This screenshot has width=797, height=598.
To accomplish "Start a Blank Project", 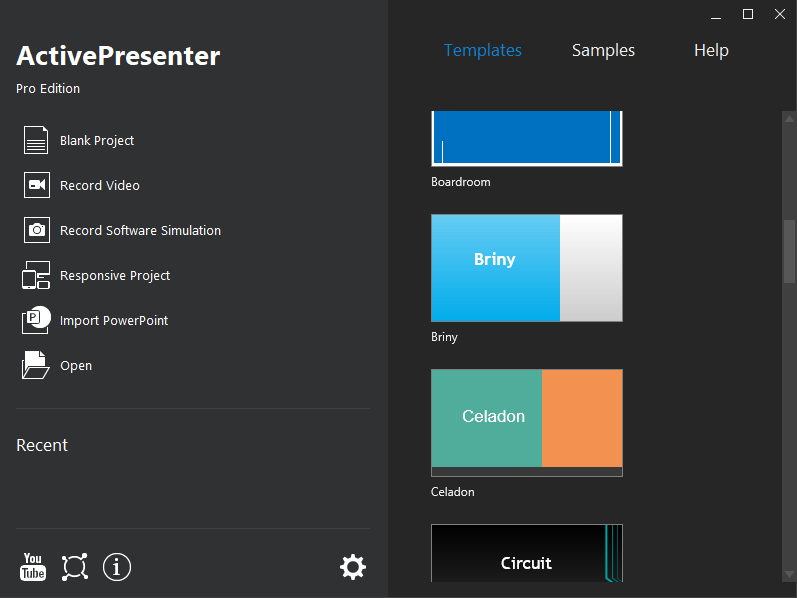I will [x=97, y=140].
